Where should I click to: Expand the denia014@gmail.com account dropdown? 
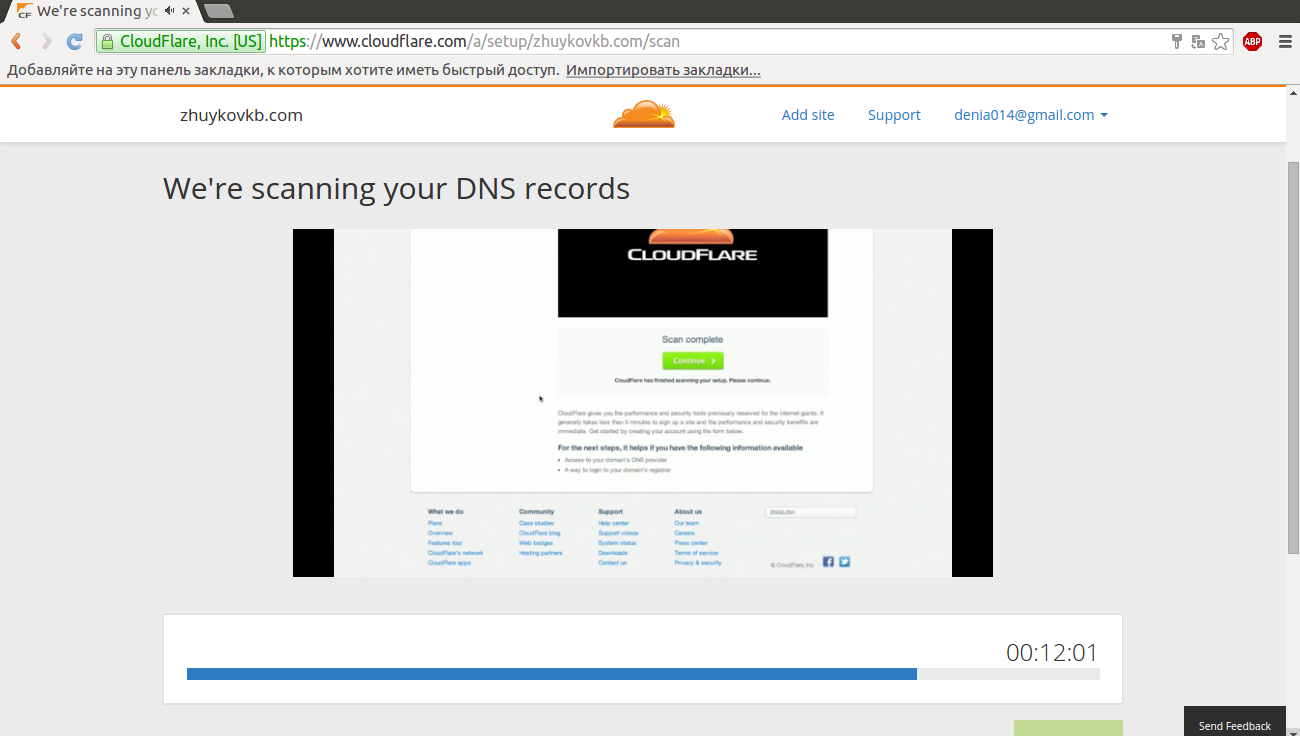(x=1030, y=115)
